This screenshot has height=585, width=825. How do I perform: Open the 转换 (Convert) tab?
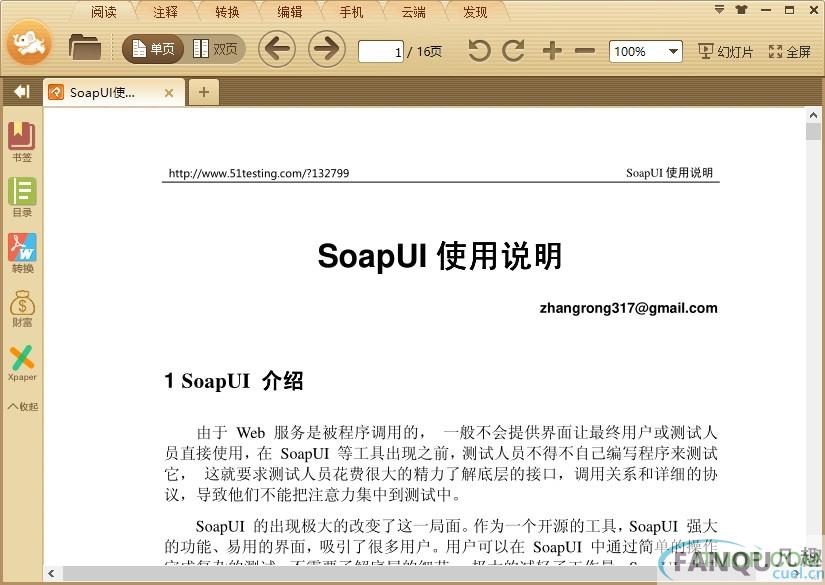click(228, 12)
